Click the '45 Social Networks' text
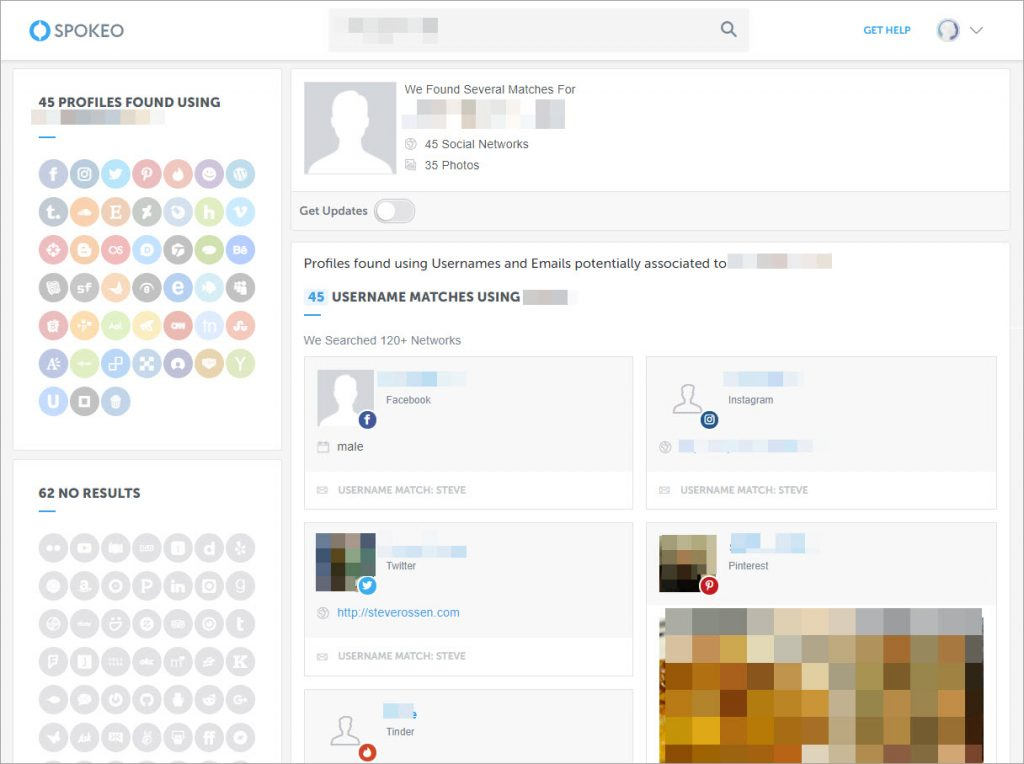This screenshot has height=764, width=1024. click(x=477, y=144)
